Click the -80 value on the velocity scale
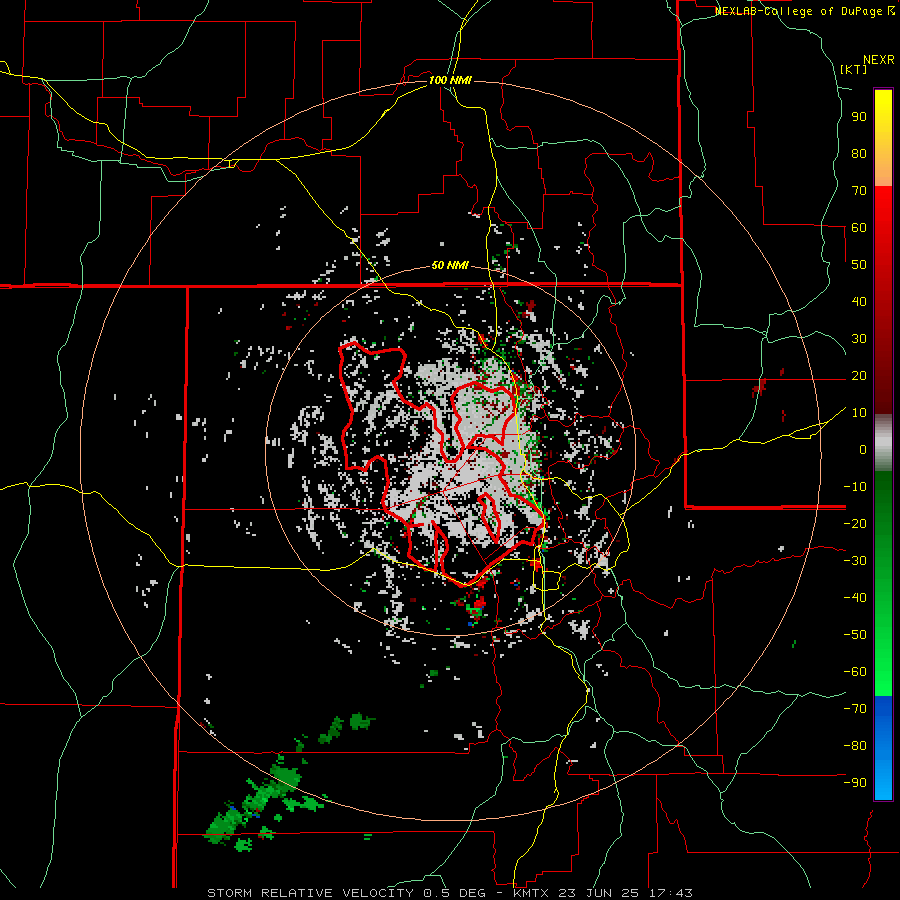 point(855,746)
